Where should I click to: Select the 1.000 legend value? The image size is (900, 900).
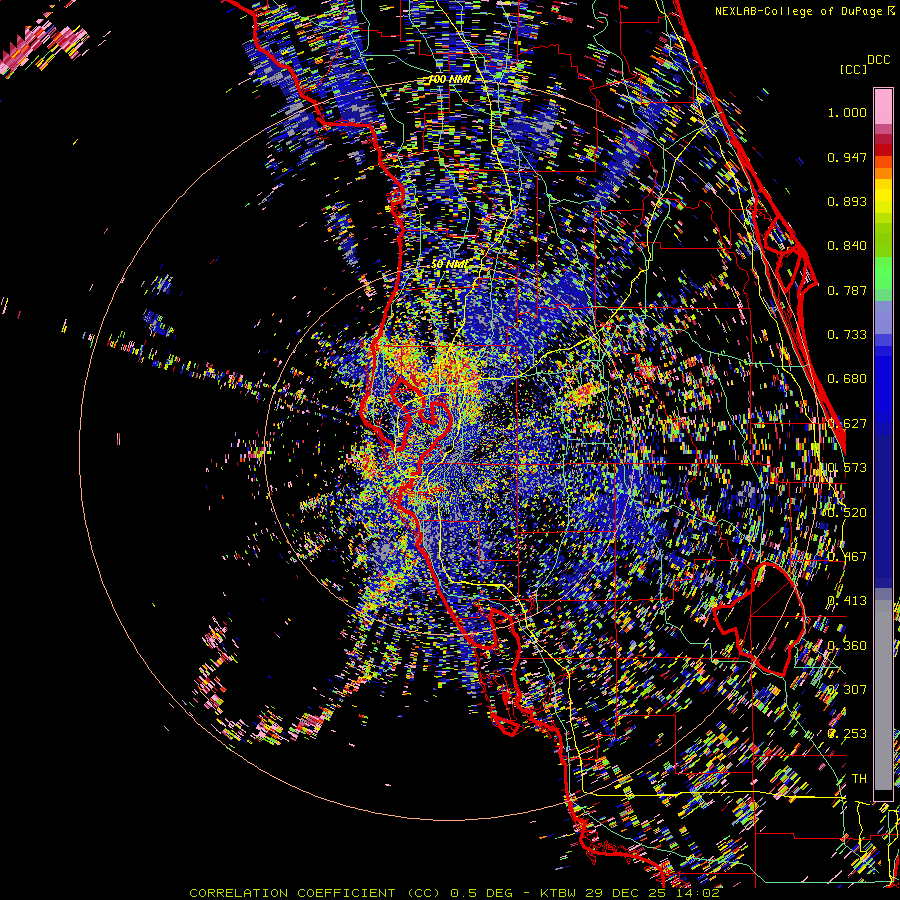coord(847,112)
